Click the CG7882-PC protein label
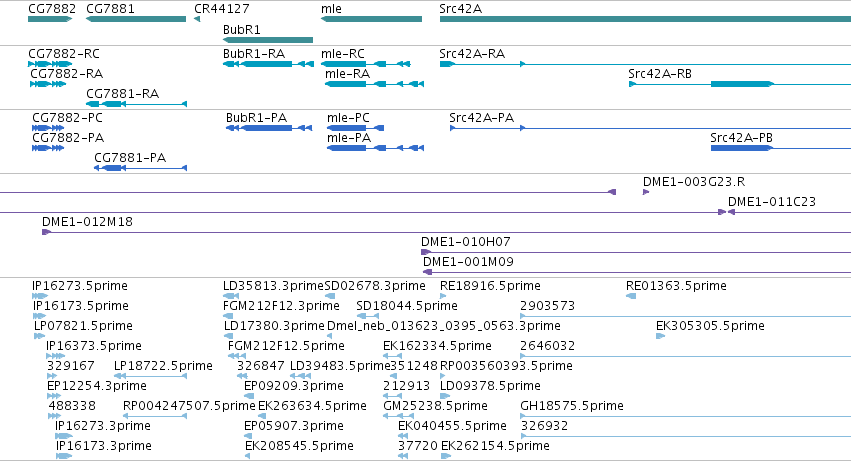Viewport: 851px width, 461px height. pos(67,118)
